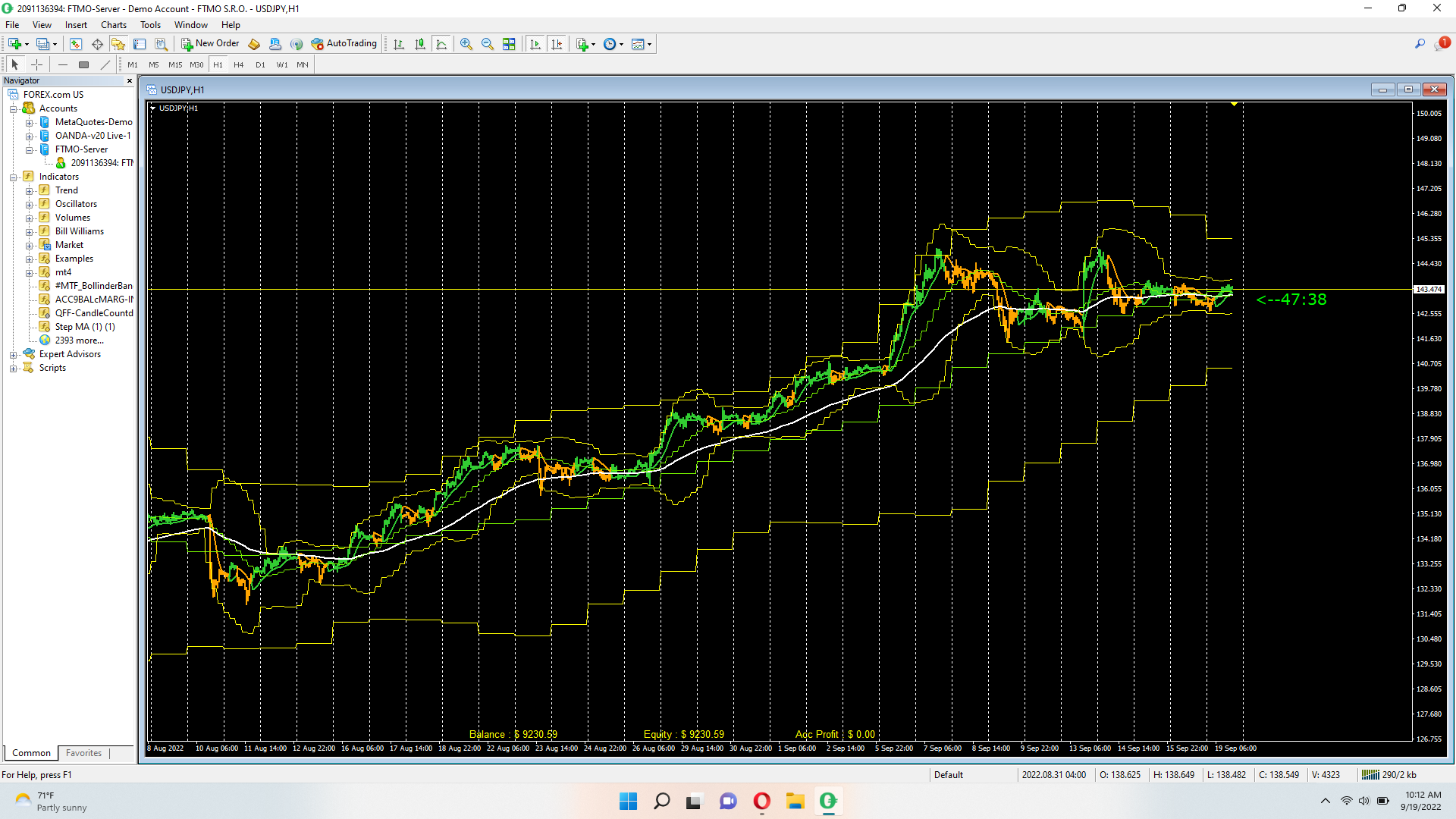The width and height of the screenshot is (1456, 819).
Task: Open the Charts menu
Action: coord(114,25)
